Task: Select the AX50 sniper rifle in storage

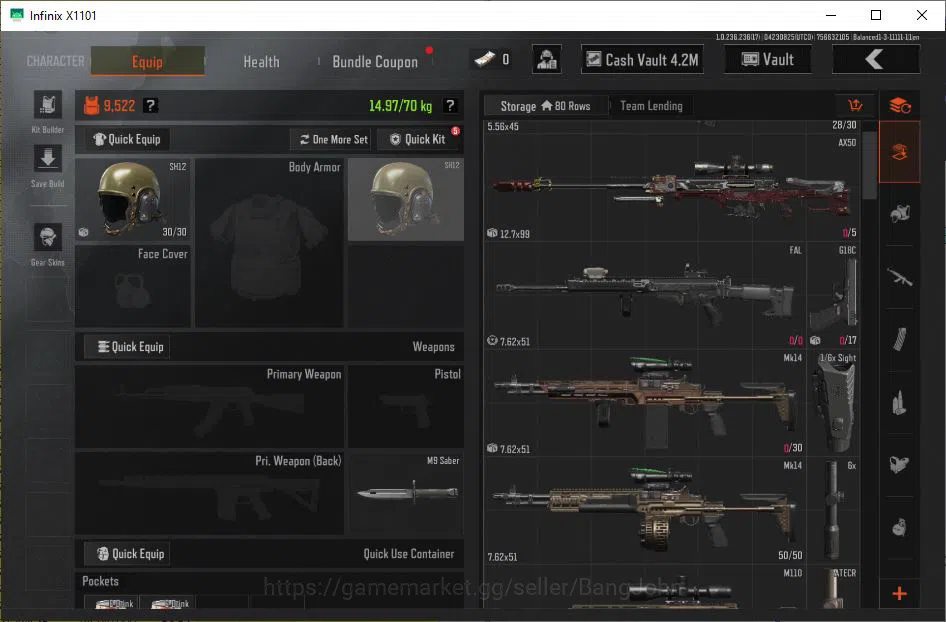Action: coord(672,186)
